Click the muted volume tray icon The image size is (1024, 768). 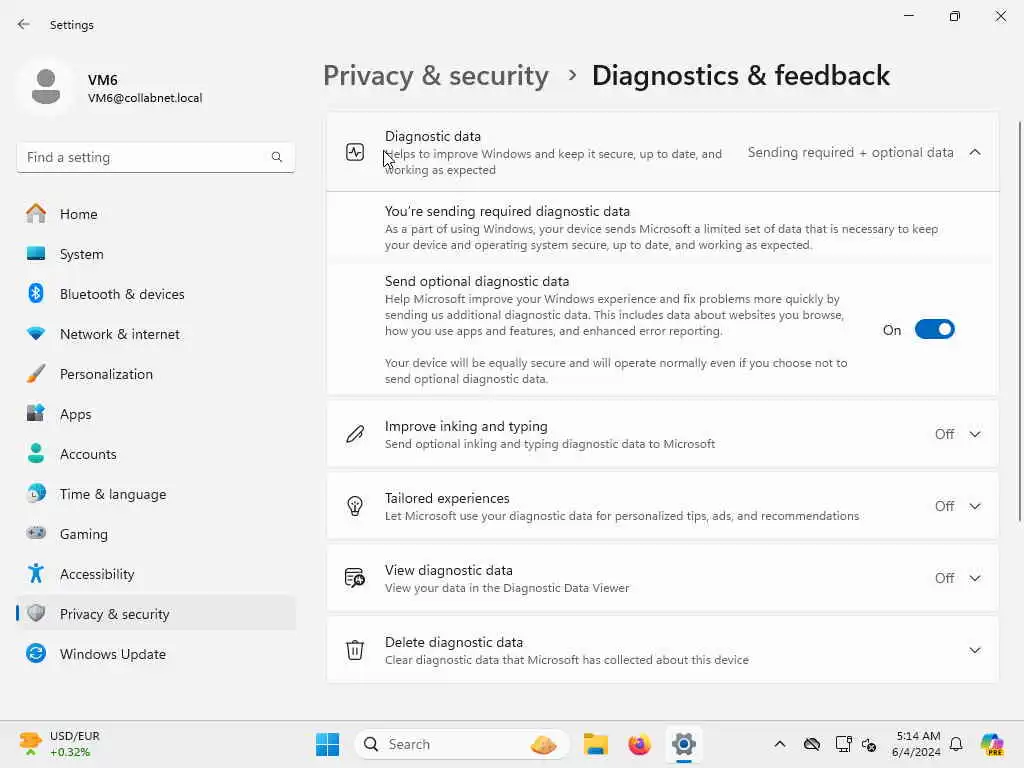(x=869, y=744)
